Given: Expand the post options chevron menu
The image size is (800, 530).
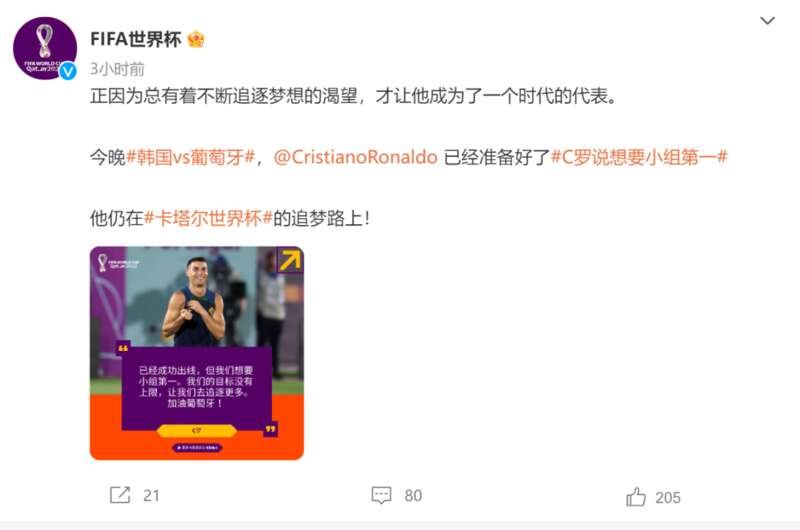Looking at the screenshot, I should (x=767, y=21).
